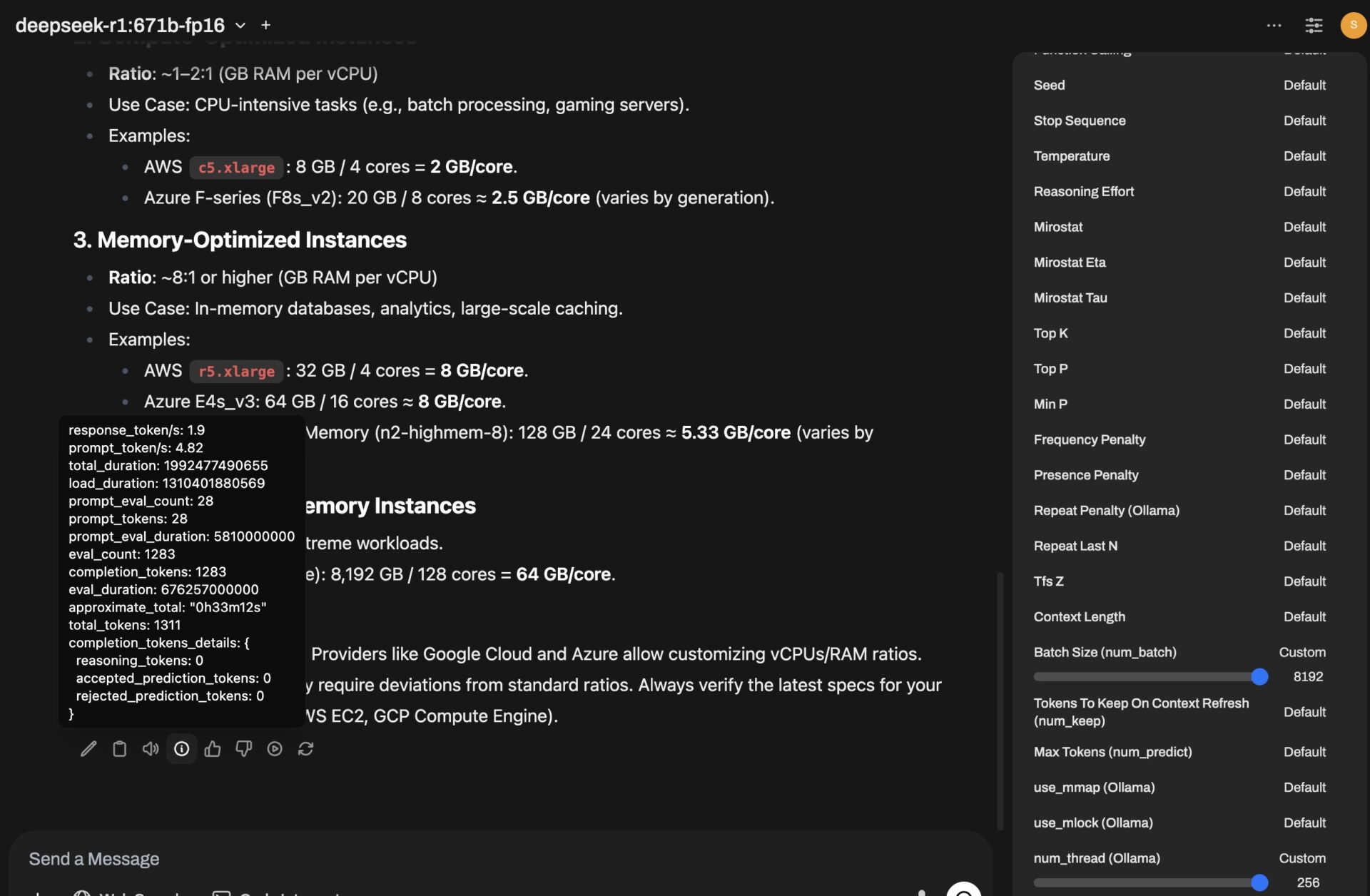Viewport: 1370px width, 896px height.
Task: Toggle the Seed Default setting
Action: (x=1304, y=85)
